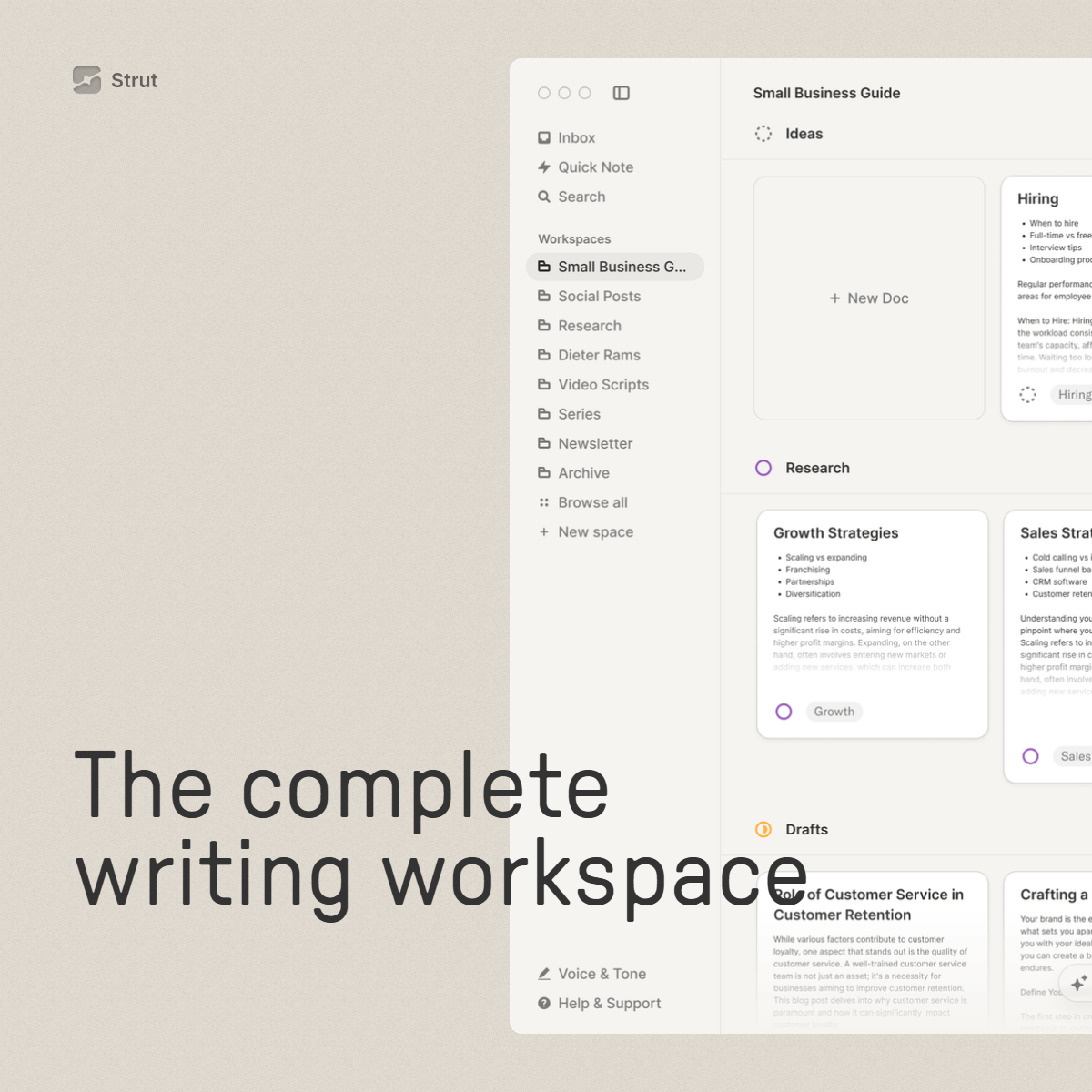
Task: Click the Drafts section heading
Action: (x=807, y=829)
